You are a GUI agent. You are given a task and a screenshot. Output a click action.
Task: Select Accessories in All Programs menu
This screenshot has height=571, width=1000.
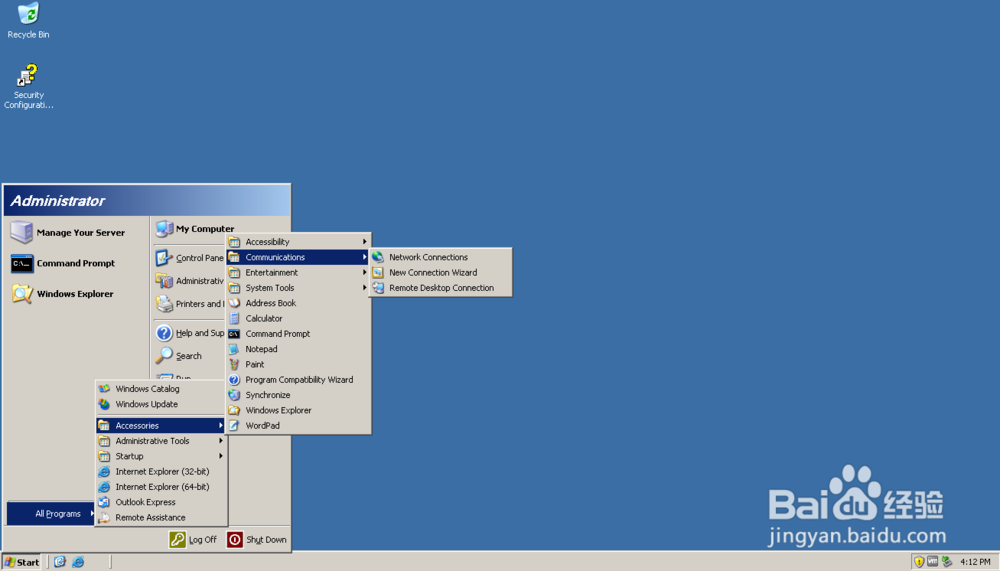[x=161, y=426]
